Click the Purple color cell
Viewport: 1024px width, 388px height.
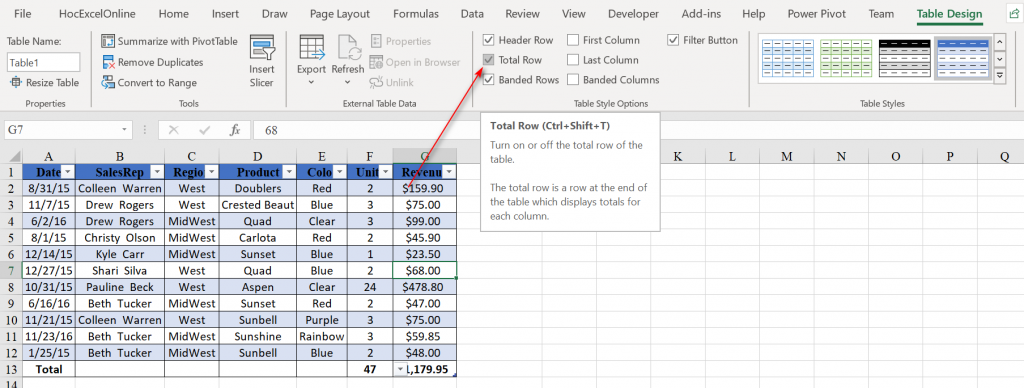click(x=322, y=320)
